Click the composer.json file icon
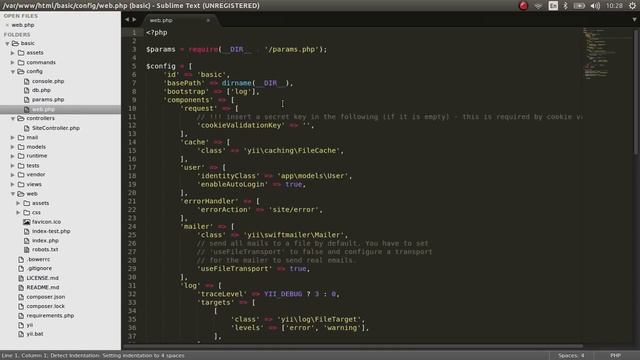 tap(21, 297)
